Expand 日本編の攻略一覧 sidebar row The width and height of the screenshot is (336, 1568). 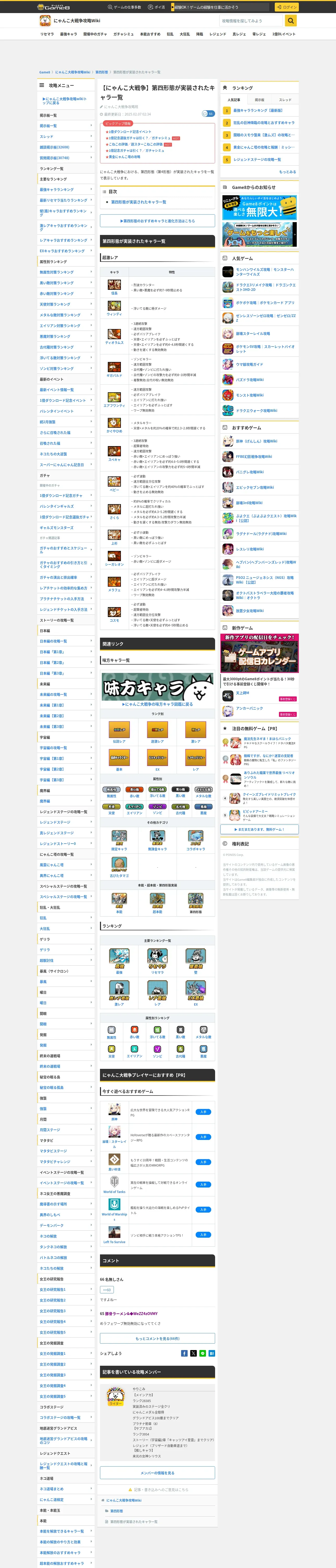click(66, 641)
